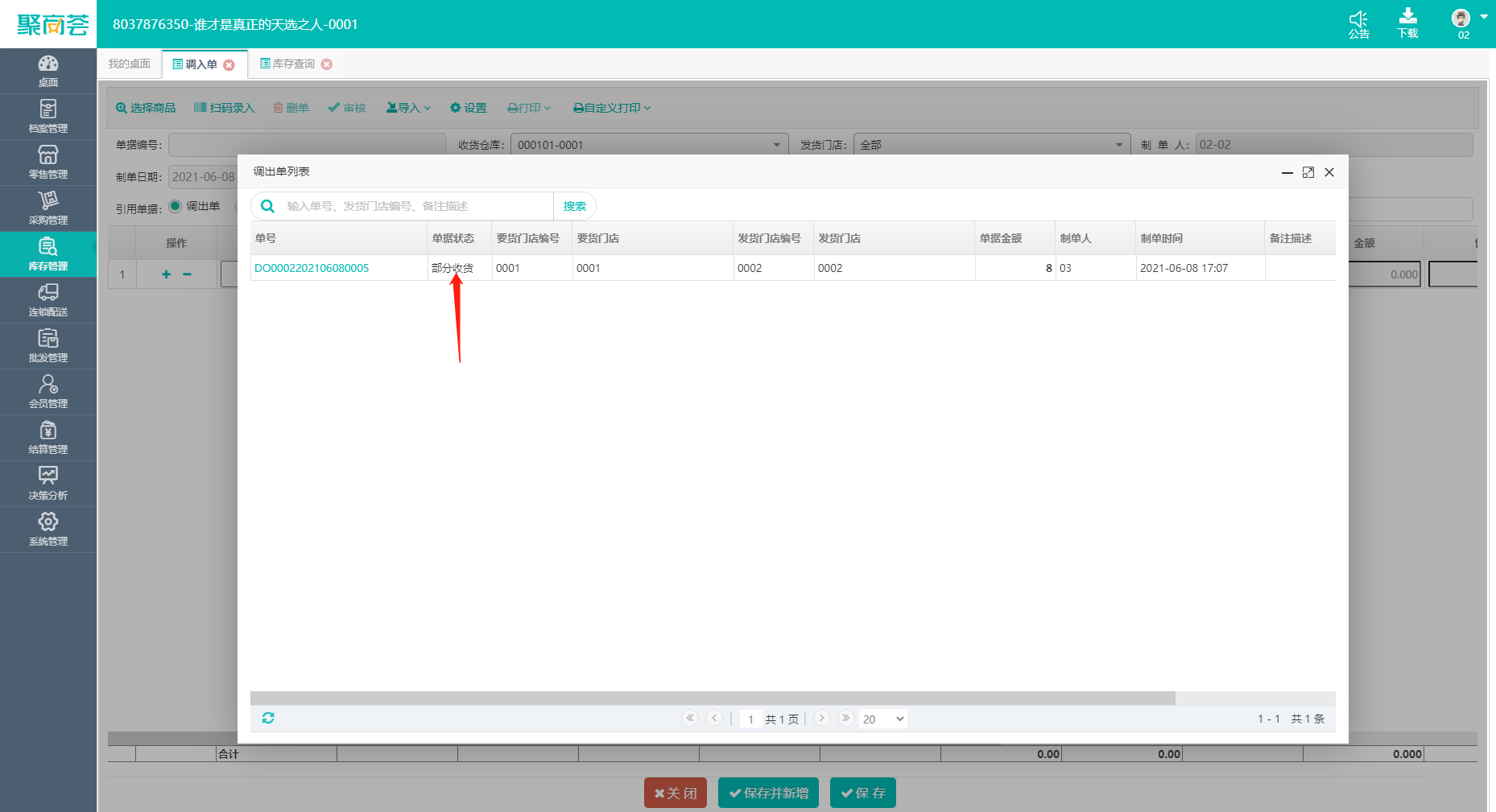Click the page number input field
The image size is (1496, 812).
click(750, 719)
